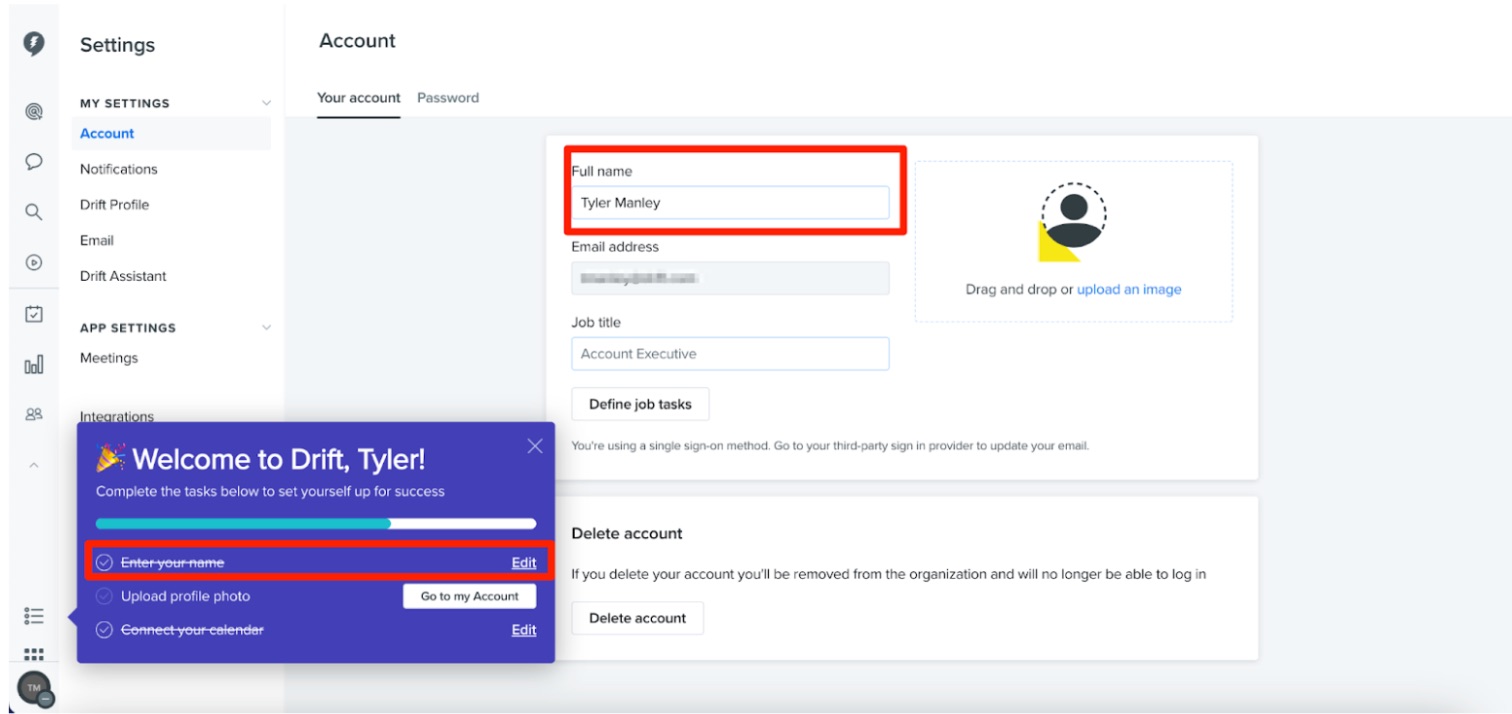Screen dimensions: 1512x714
Task: Click the Job title input field
Action: [x=730, y=354]
